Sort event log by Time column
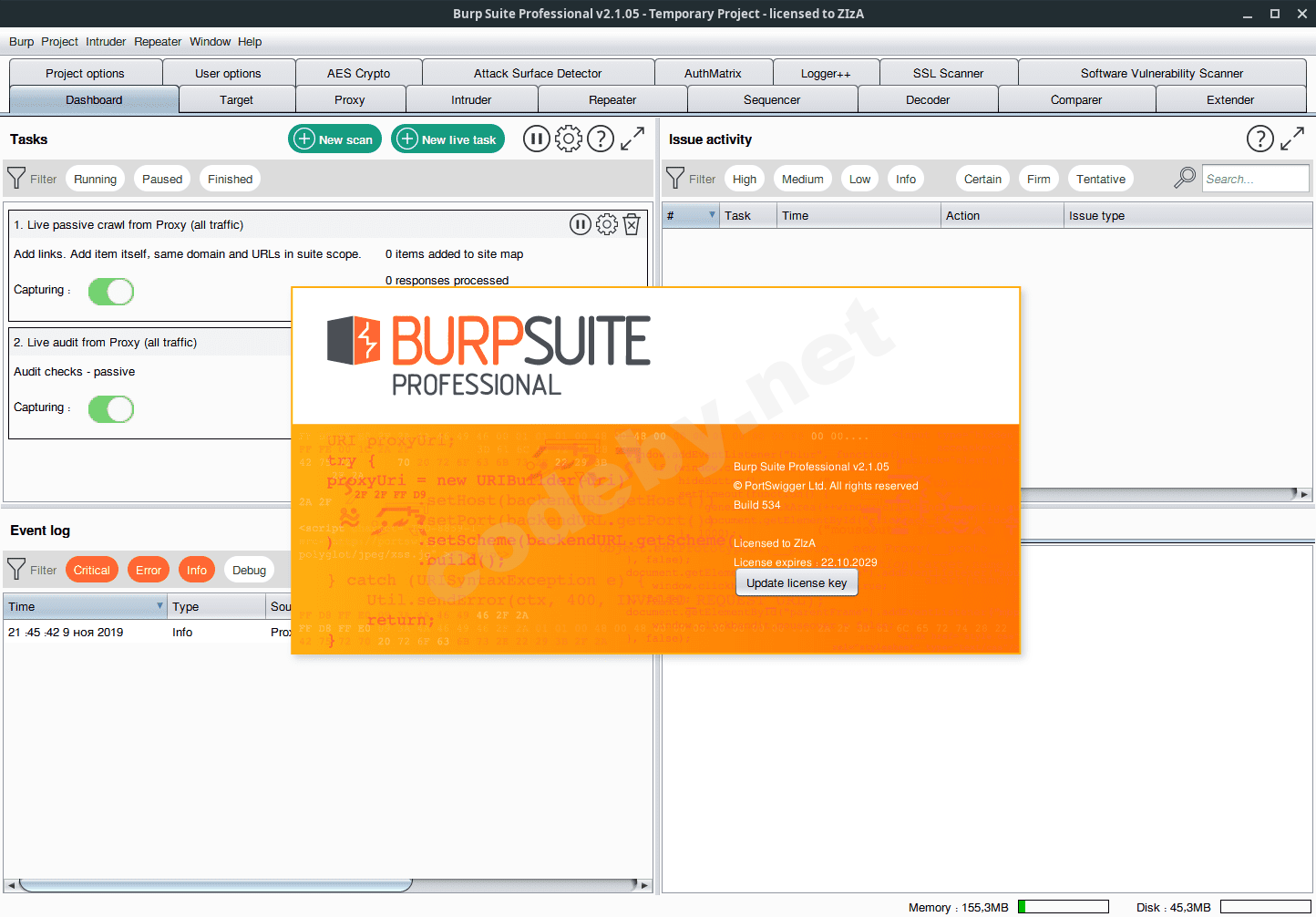1316x917 pixels. (86, 606)
